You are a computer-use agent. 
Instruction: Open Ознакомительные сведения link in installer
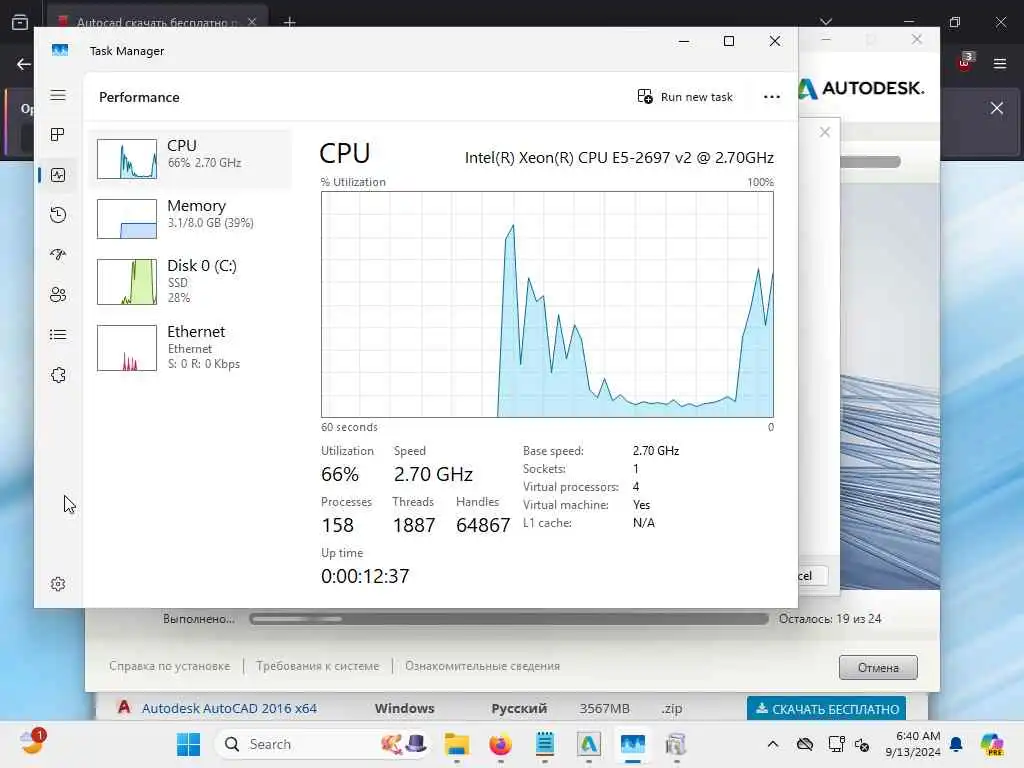483,666
